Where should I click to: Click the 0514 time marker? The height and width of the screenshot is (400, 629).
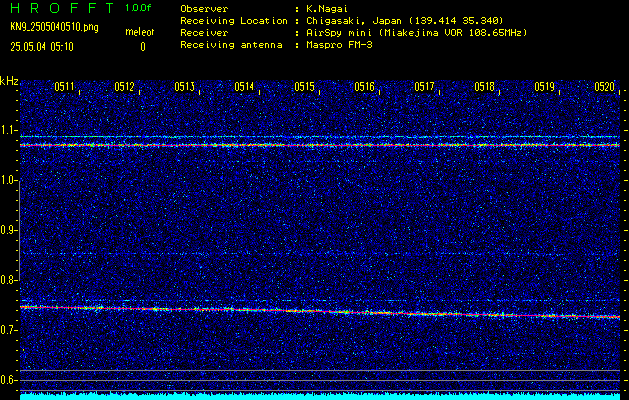[244, 87]
